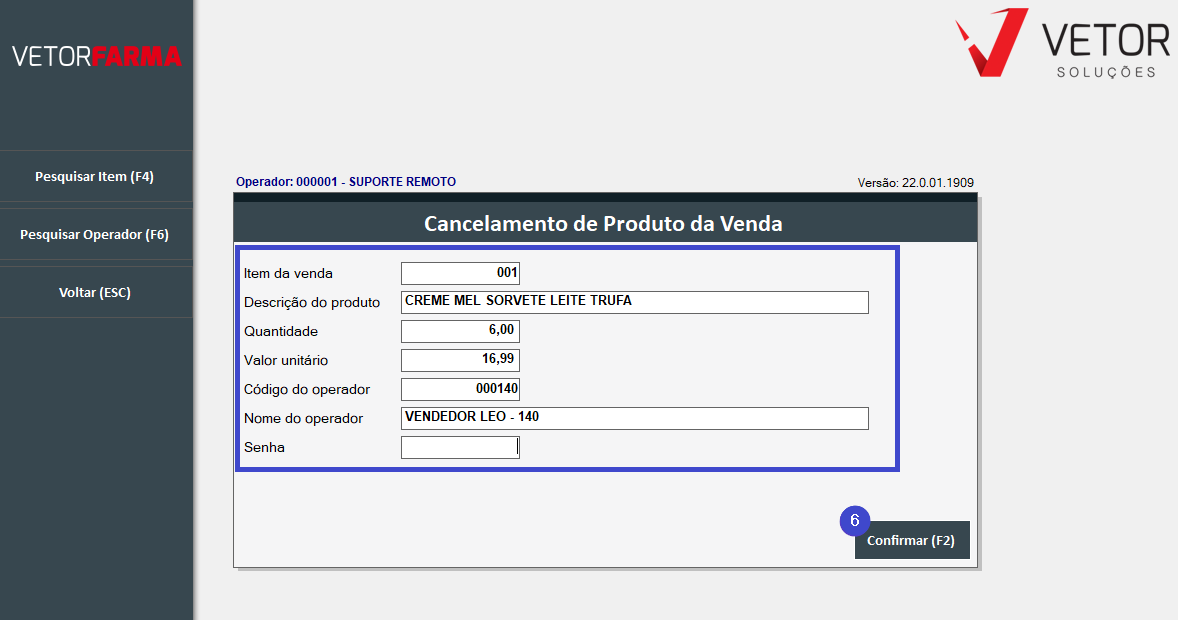Viewport: 1178px width, 620px height.
Task: Click the 'Valor unitário' label
Action: (286, 361)
